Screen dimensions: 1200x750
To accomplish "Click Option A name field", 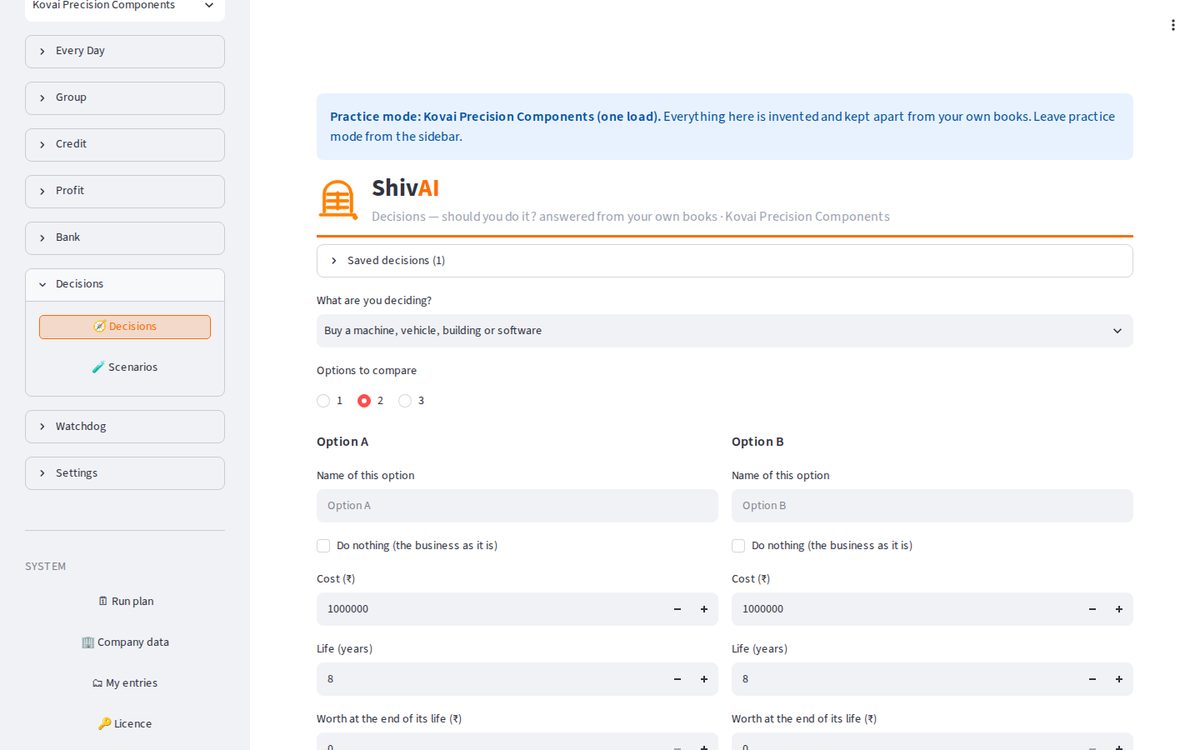I will [x=517, y=506].
